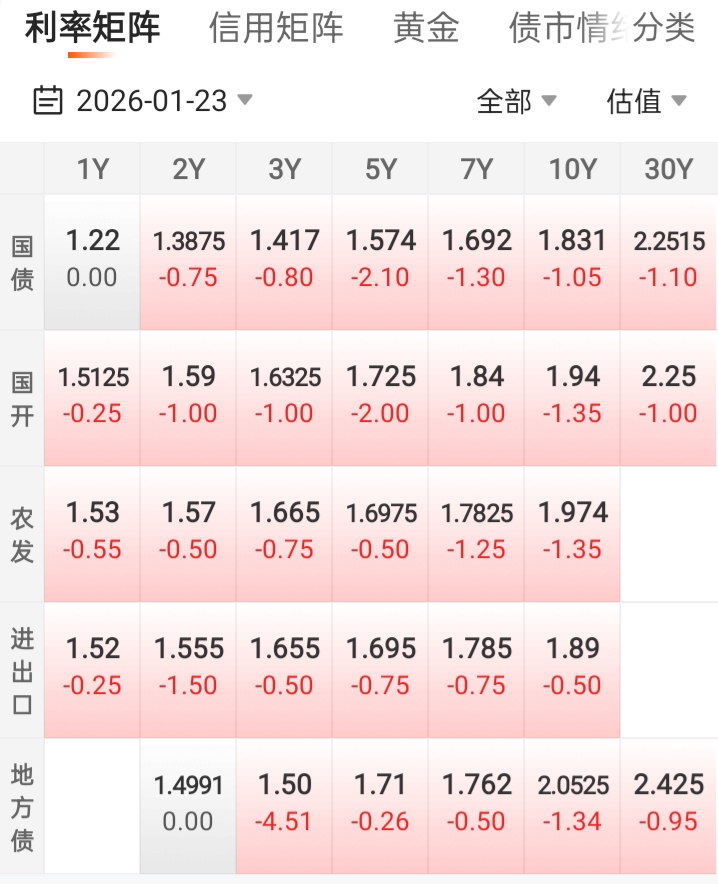
Task: Select the 黄金 tab
Action: 426,28
